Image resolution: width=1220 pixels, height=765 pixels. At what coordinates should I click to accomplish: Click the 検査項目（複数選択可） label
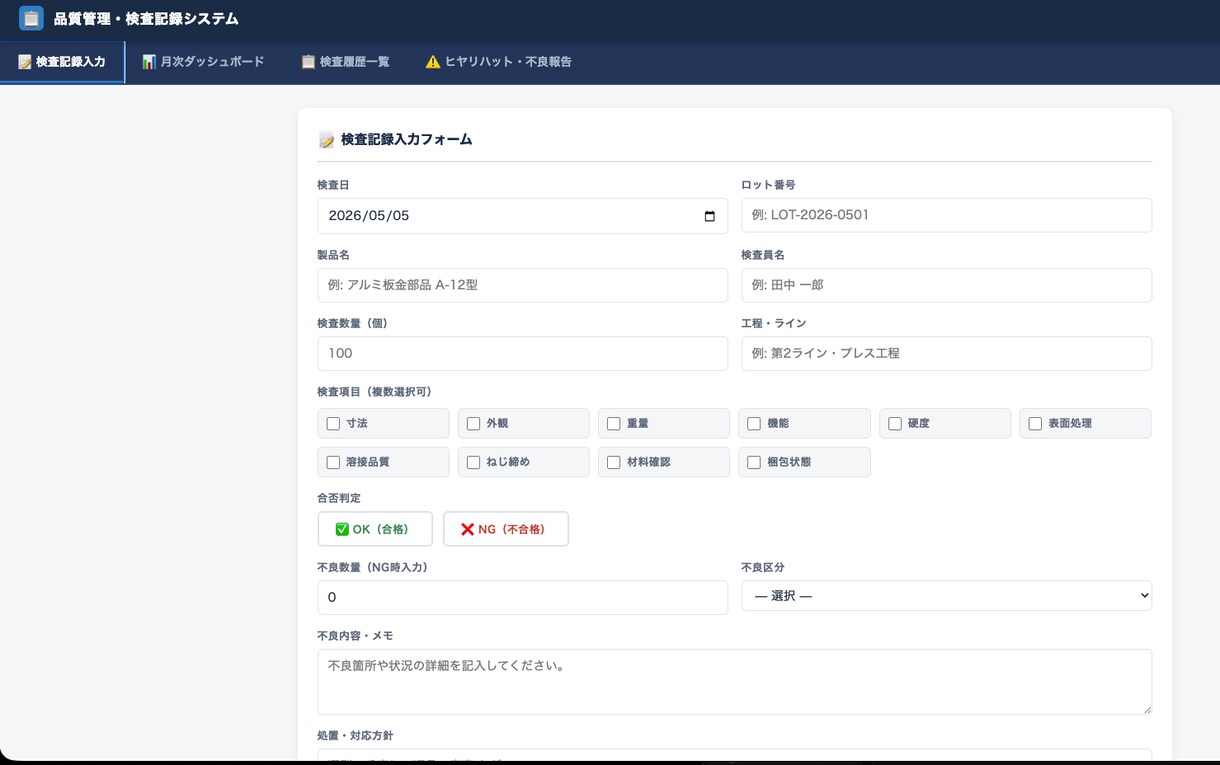point(374,392)
